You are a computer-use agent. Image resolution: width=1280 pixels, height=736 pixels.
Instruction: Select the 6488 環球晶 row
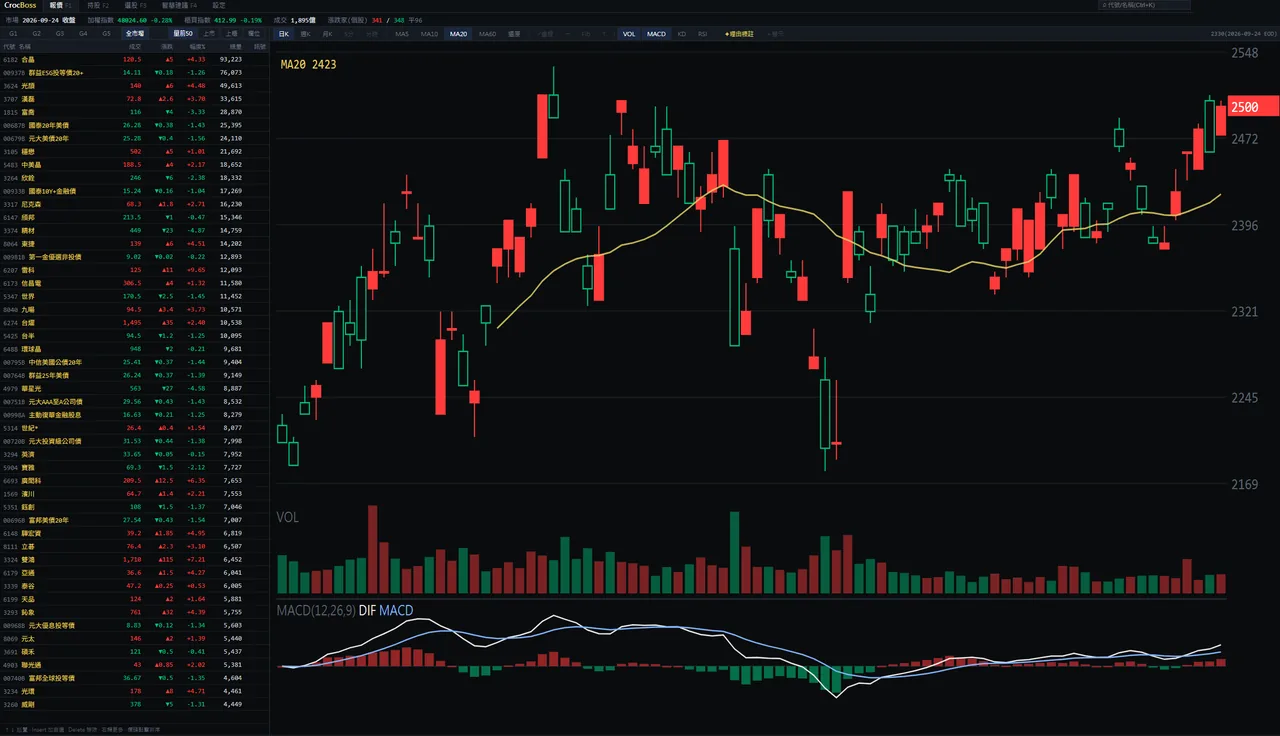(x=134, y=348)
